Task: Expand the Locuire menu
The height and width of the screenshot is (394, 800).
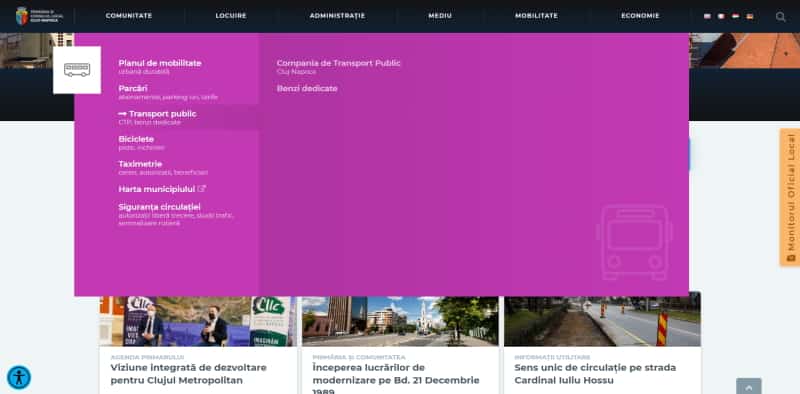Action: point(231,16)
